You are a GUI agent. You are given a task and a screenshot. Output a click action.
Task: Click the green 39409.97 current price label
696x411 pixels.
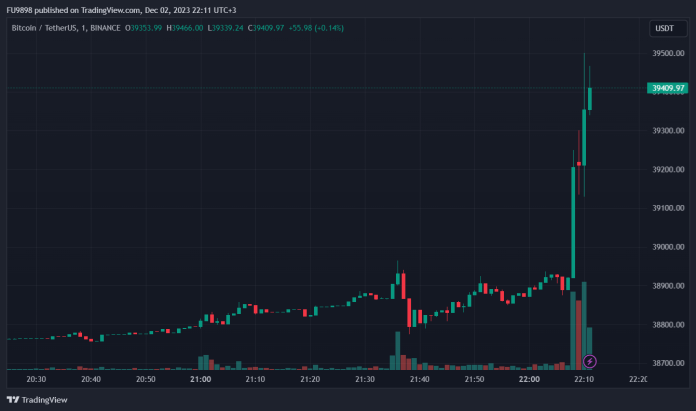coord(666,88)
